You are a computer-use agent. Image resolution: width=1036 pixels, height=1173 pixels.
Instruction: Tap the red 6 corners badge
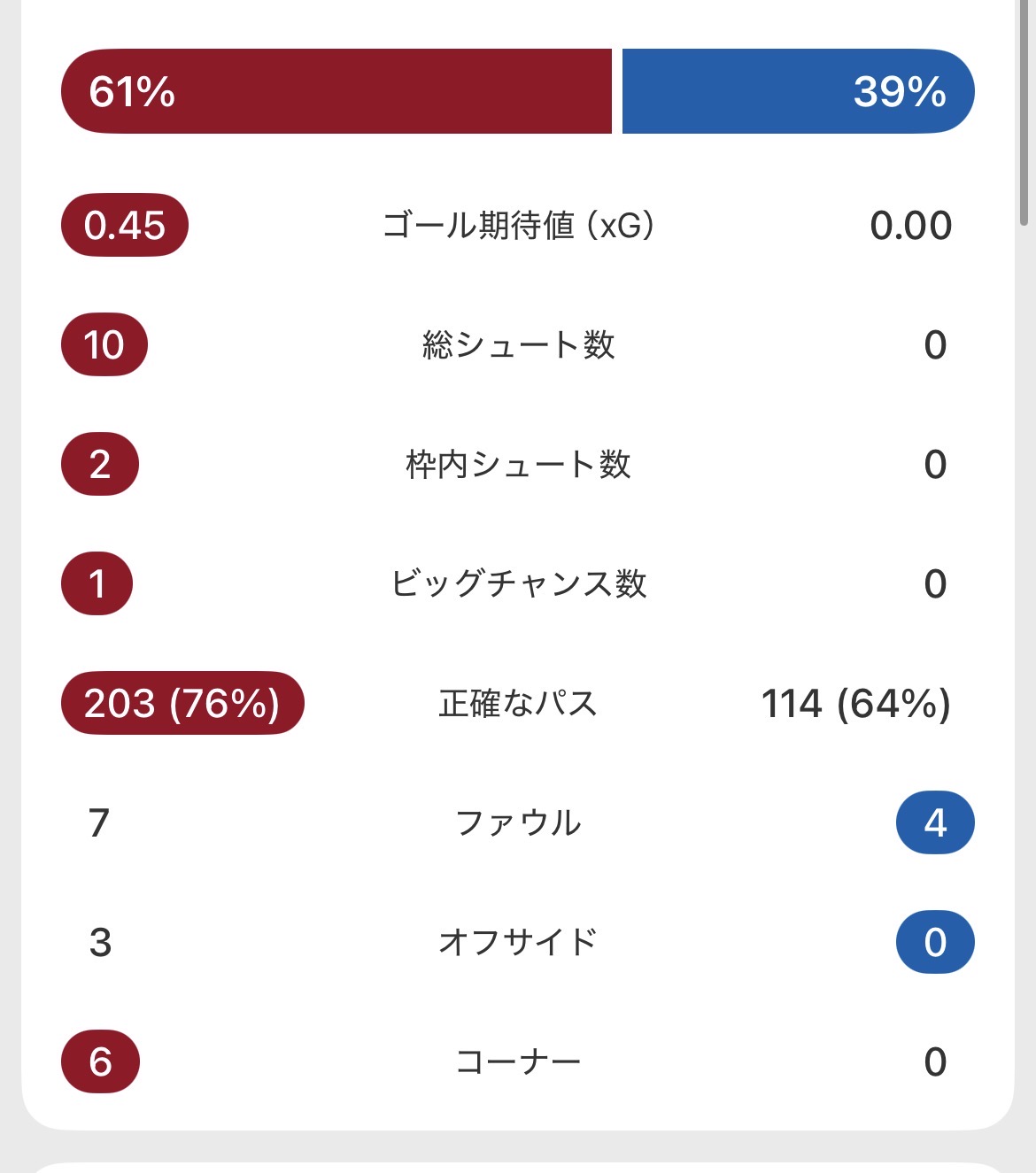(x=100, y=1061)
